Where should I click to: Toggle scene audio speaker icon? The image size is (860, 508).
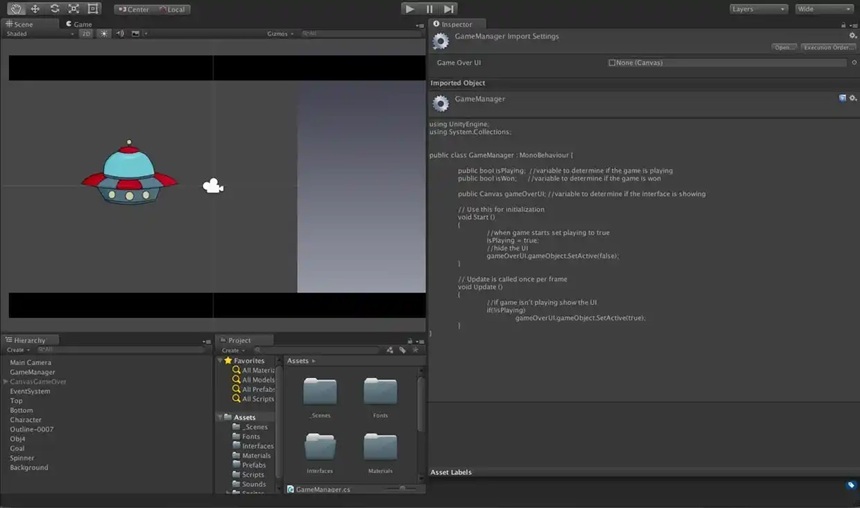pyautogui.click(x=120, y=33)
